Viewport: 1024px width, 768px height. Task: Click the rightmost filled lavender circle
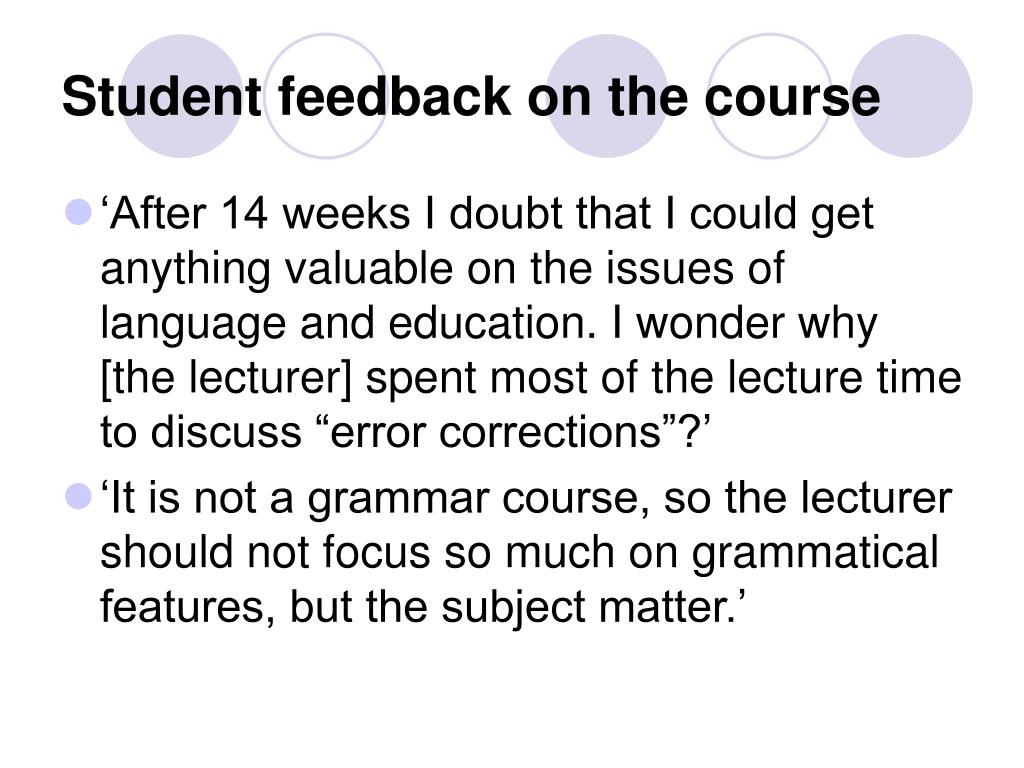pyautogui.click(x=911, y=96)
